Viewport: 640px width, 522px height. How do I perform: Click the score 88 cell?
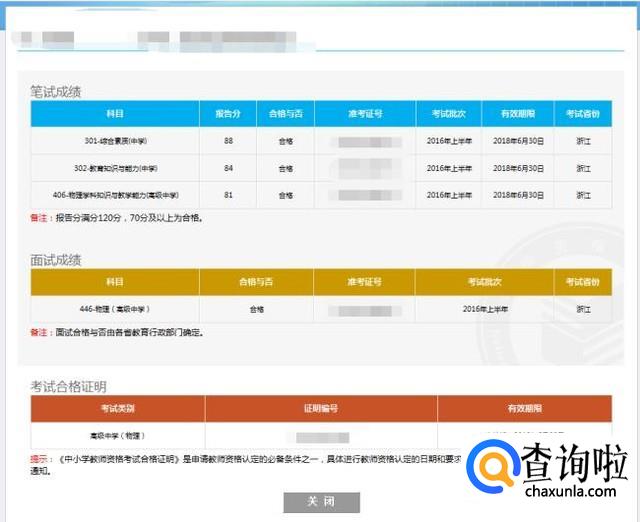228,141
